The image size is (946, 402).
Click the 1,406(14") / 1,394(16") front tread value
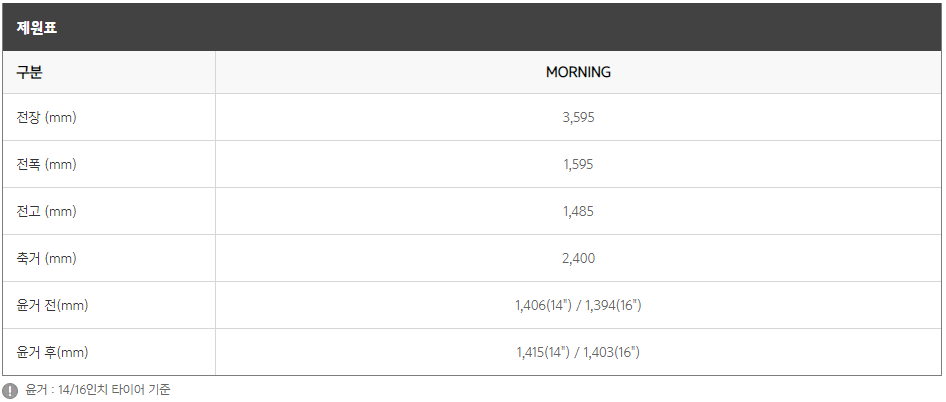point(579,306)
